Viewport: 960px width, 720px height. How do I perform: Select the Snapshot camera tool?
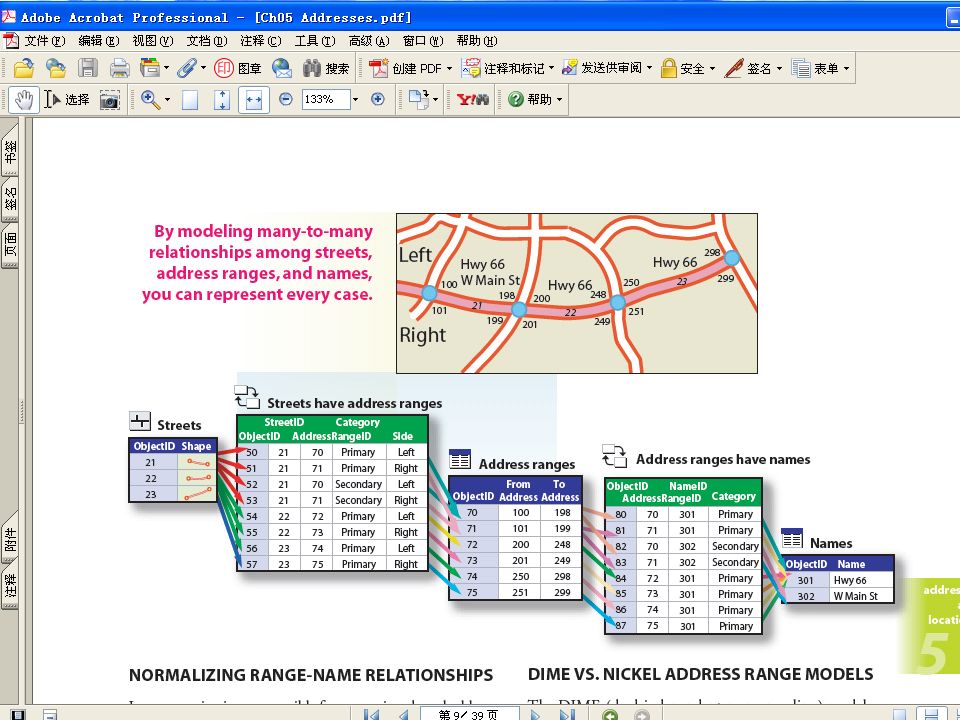110,100
